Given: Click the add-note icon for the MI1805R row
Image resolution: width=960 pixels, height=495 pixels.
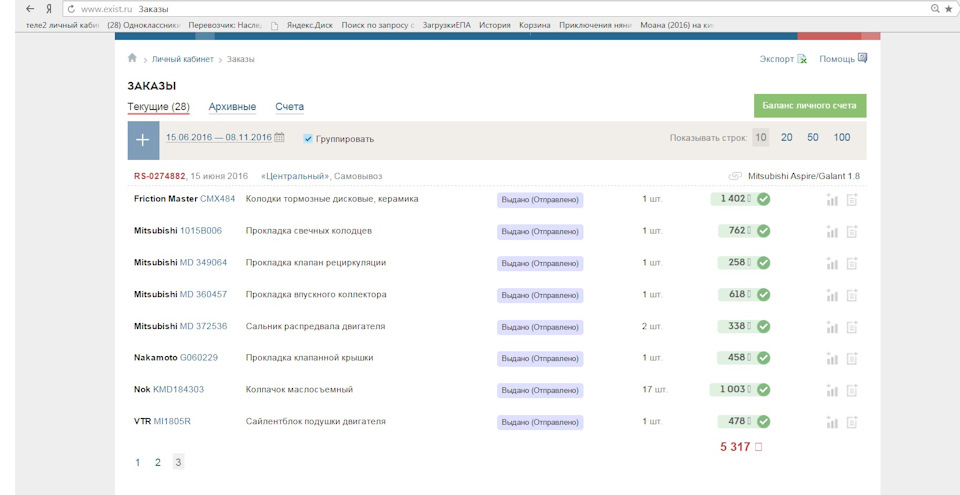Looking at the screenshot, I should coord(852,422).
